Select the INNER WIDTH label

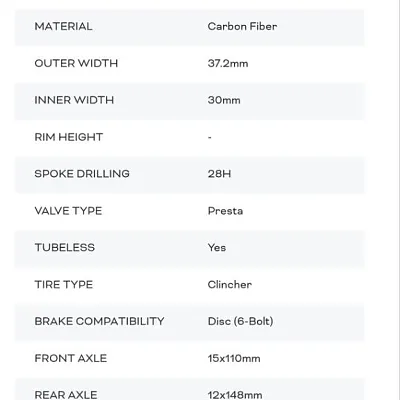pos(74,100)
